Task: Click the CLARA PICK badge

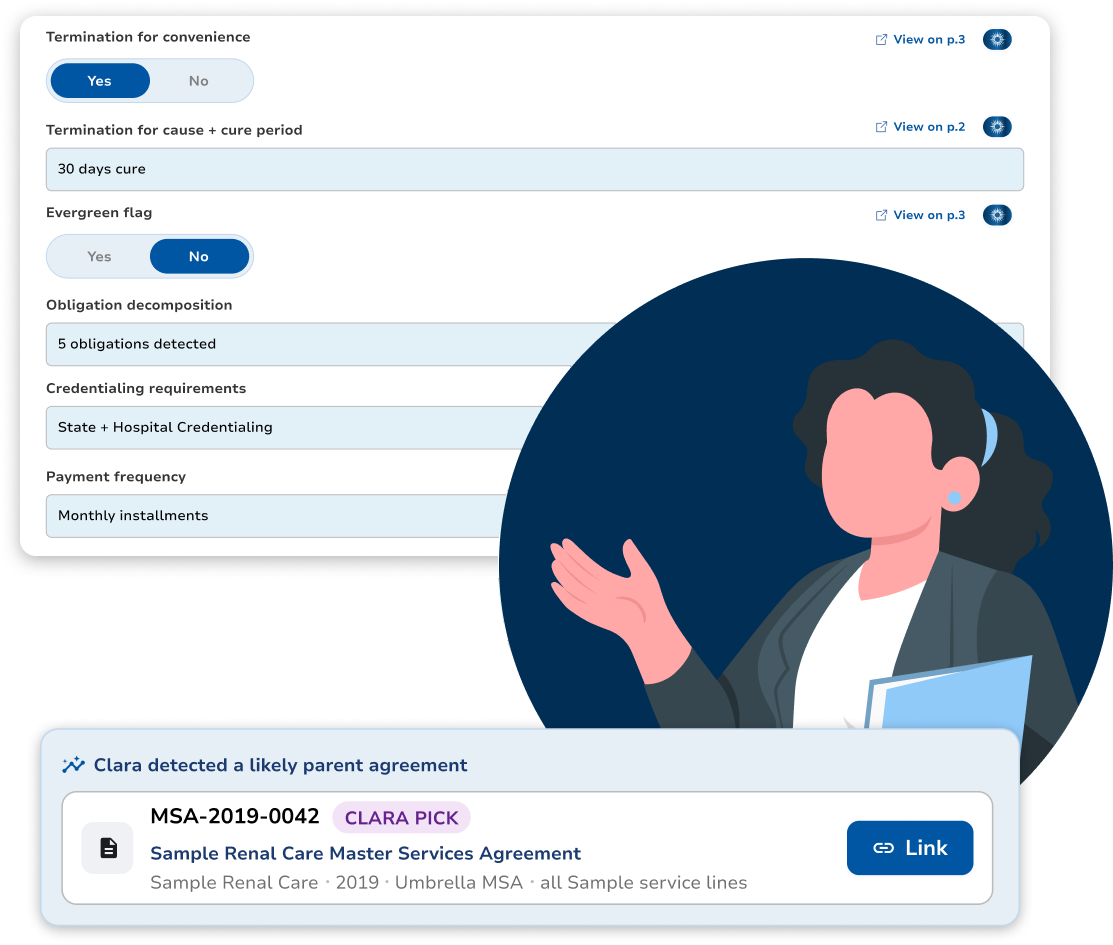Action: (x=402, y=818)
